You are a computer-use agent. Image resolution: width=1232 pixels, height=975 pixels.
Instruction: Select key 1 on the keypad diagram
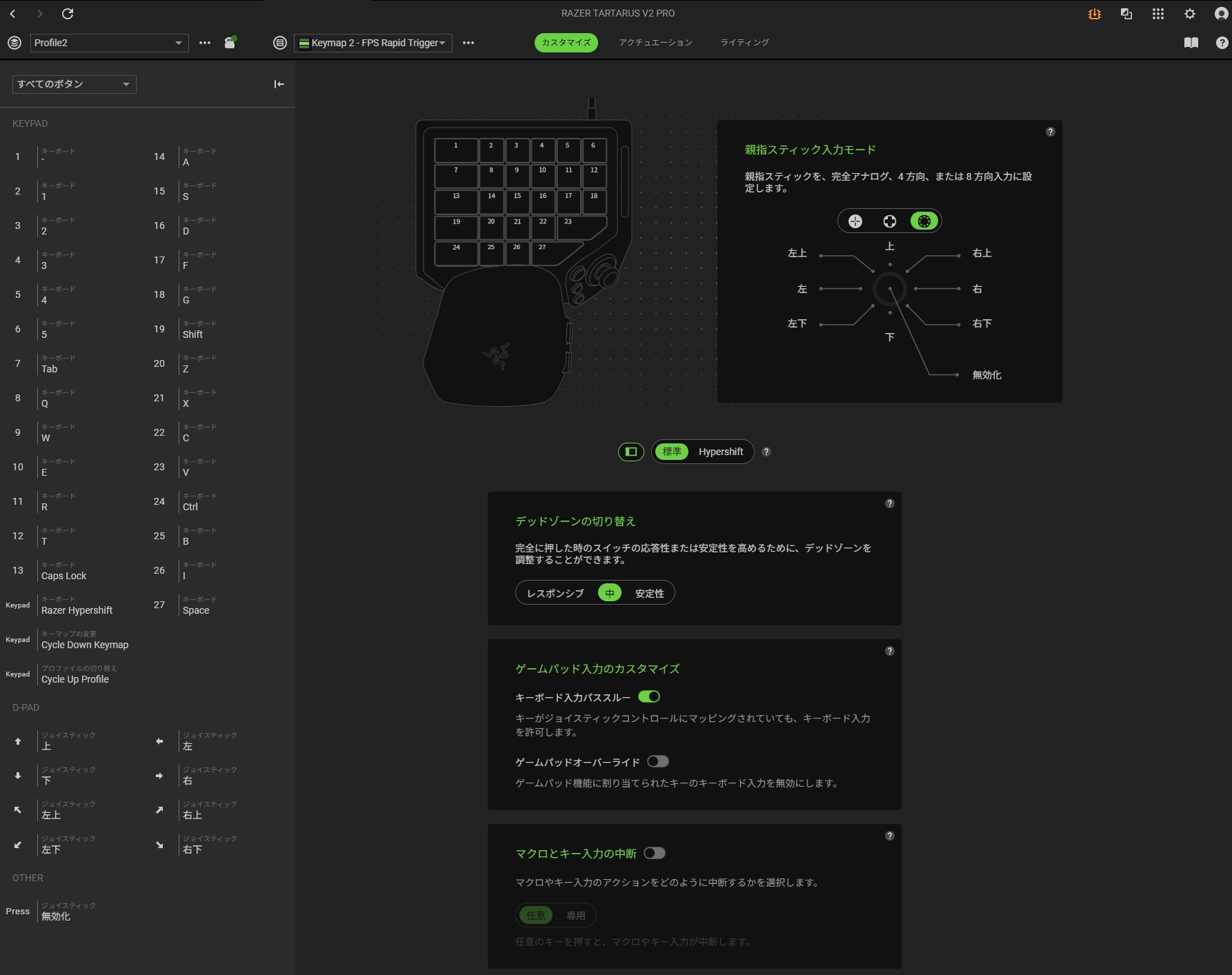click(x=456, y=150)
